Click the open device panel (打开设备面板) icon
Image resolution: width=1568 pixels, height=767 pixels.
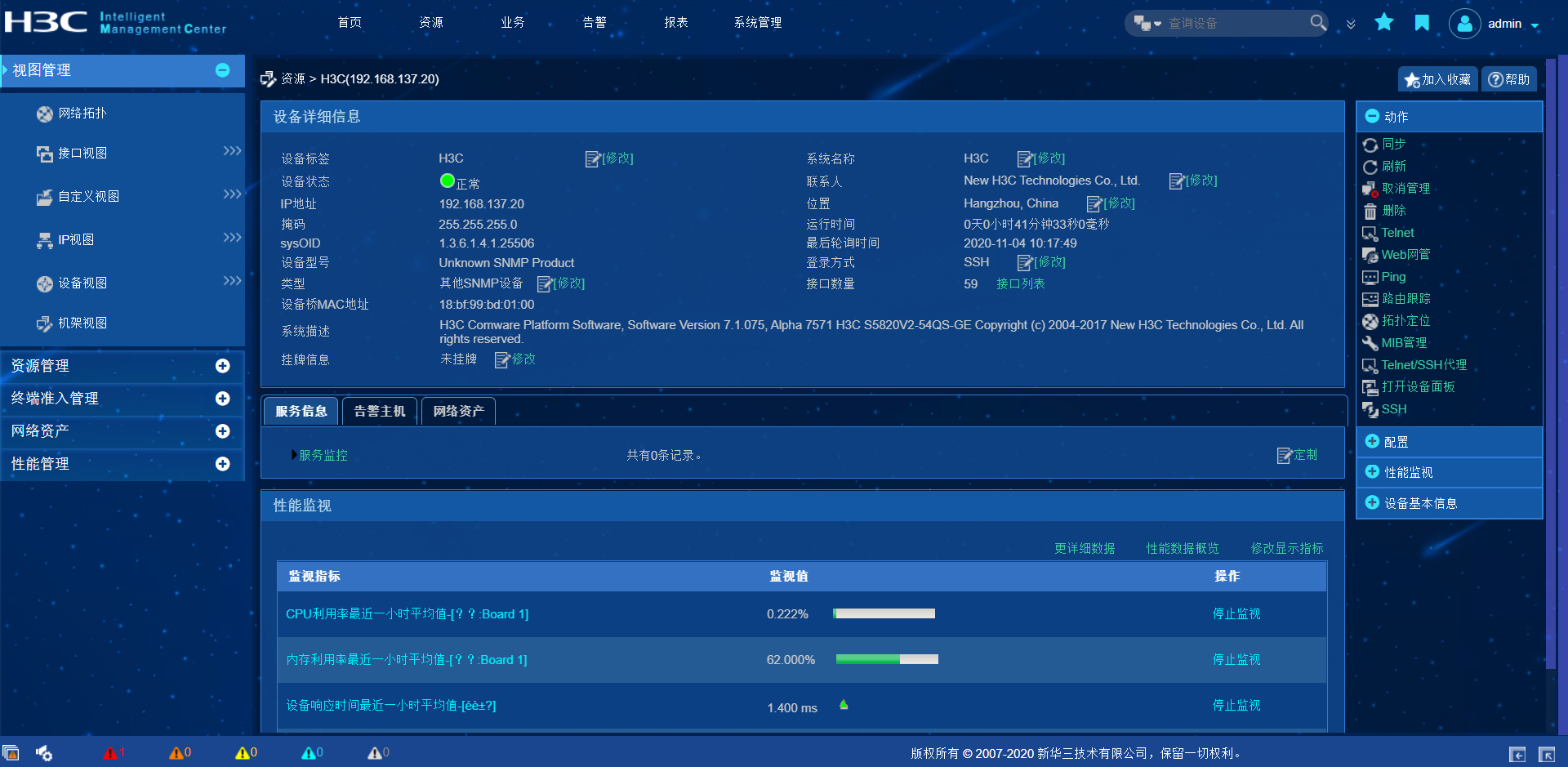(1370, 387)
